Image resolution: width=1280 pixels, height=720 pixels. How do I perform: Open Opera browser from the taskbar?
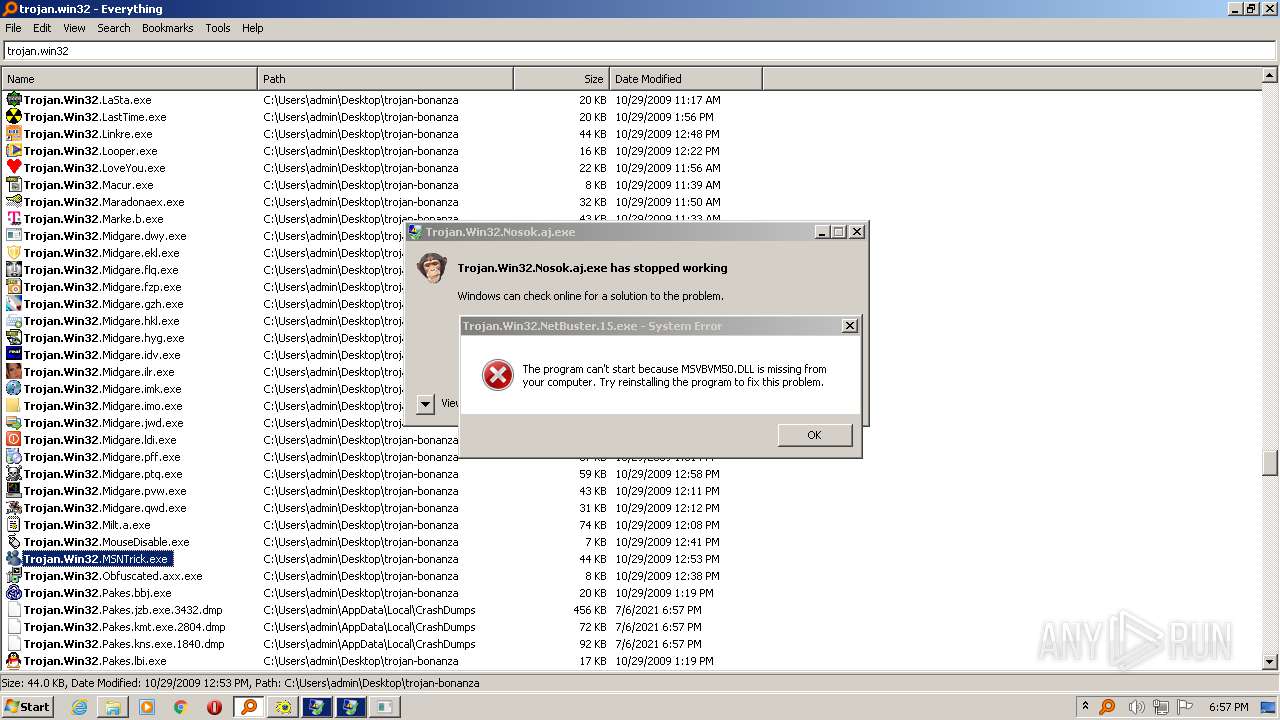pyautogui.click(x=214, y=707)
